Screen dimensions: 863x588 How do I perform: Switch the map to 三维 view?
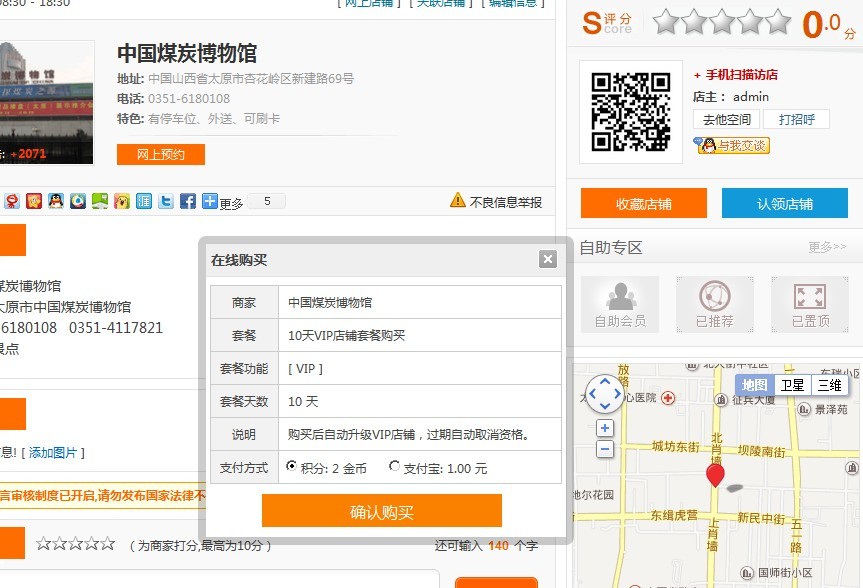click(x=829, y=385)
